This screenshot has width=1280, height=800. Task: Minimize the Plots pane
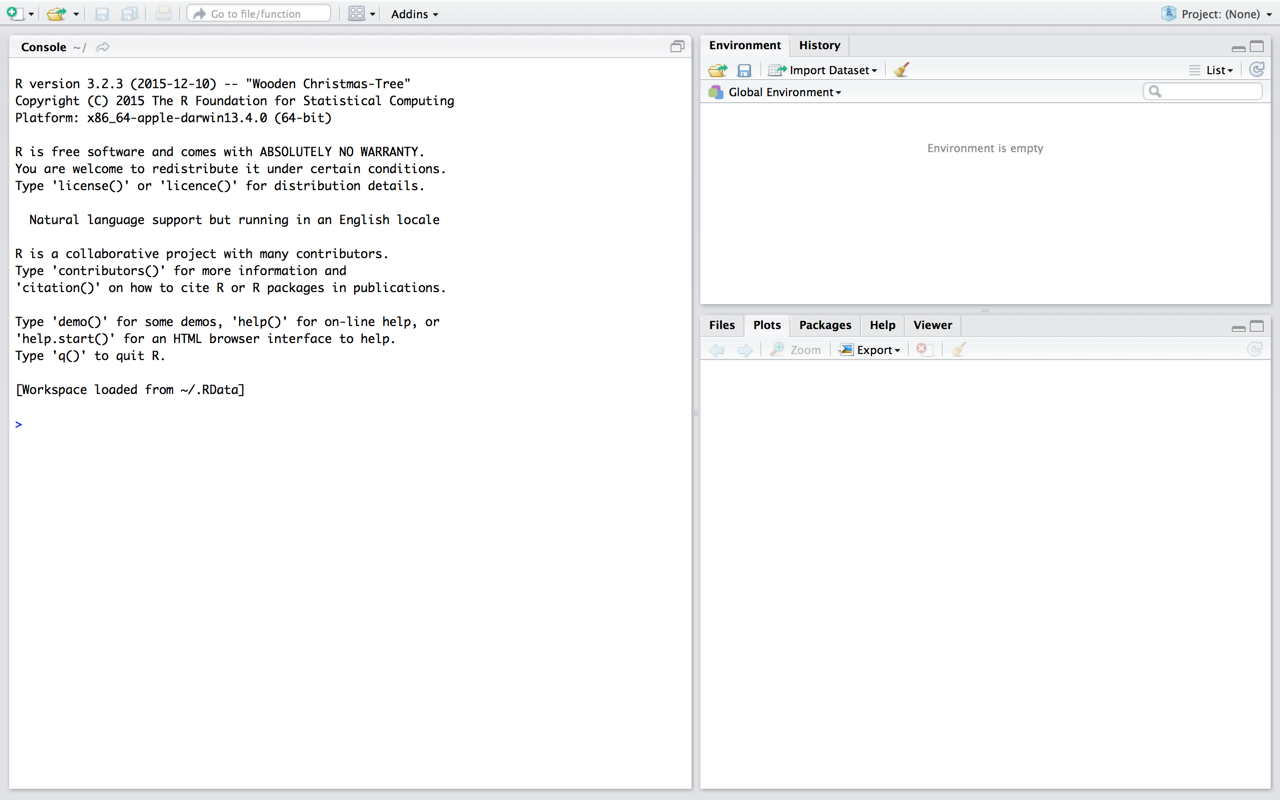[1238, 327]
